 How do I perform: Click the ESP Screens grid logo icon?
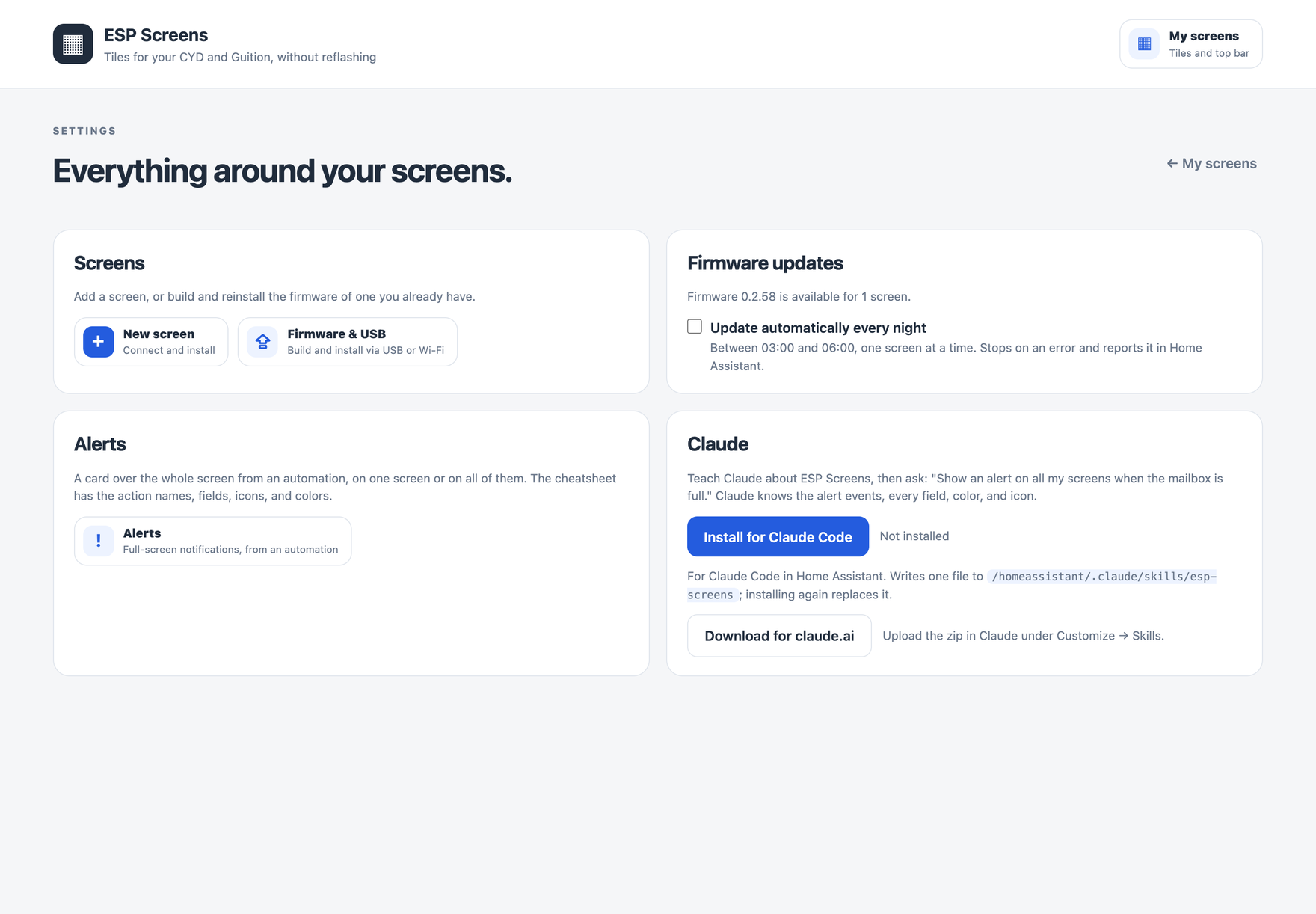[x=73, y=44]
